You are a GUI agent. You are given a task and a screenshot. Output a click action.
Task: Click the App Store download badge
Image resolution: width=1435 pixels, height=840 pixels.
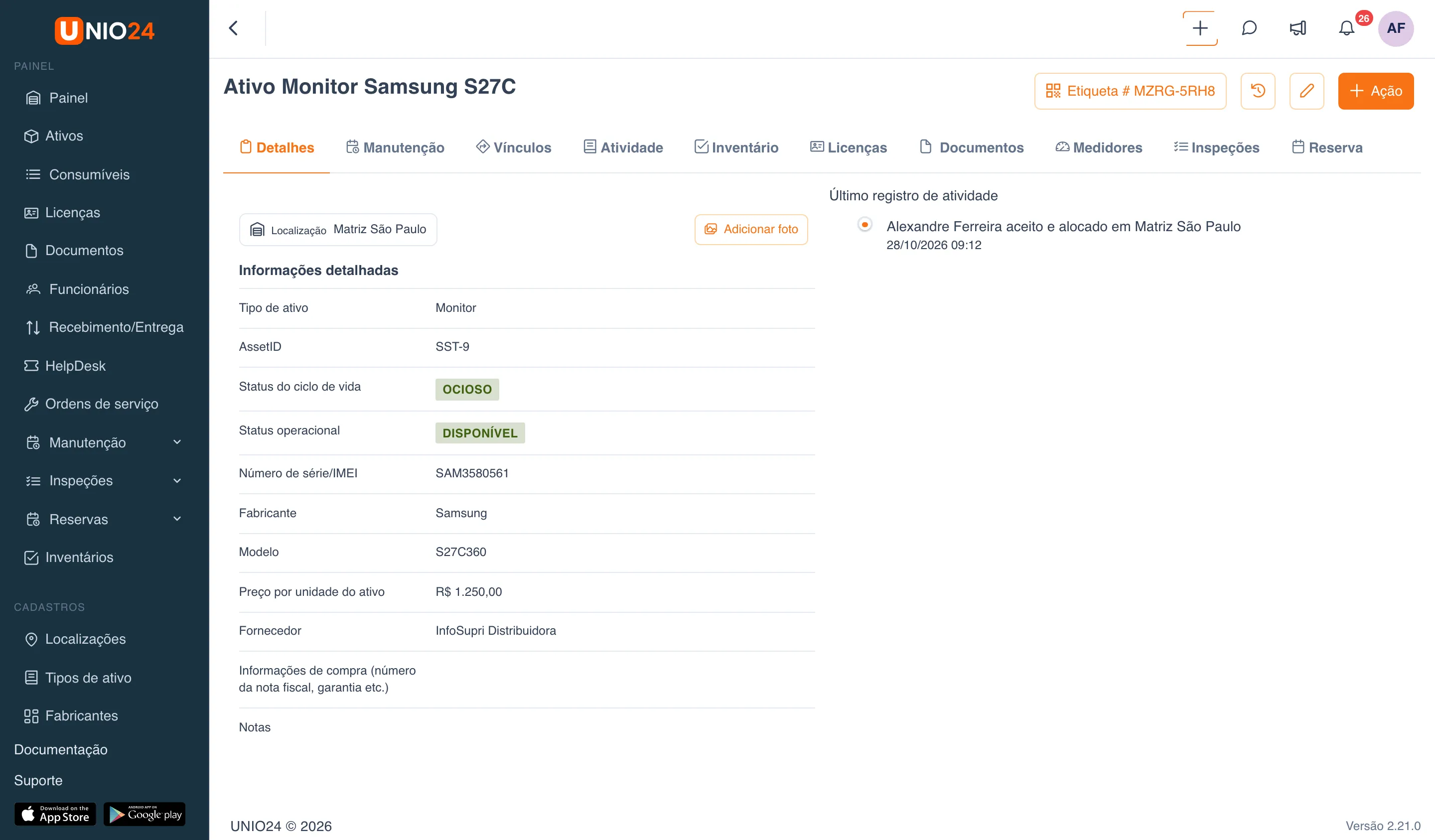pyautogui.click(x=55, y=815)
